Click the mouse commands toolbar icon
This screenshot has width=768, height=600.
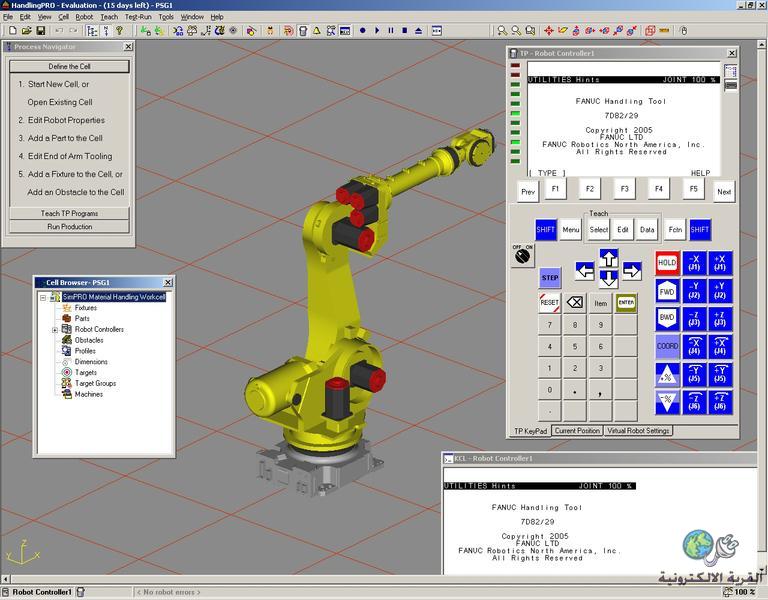684,30
